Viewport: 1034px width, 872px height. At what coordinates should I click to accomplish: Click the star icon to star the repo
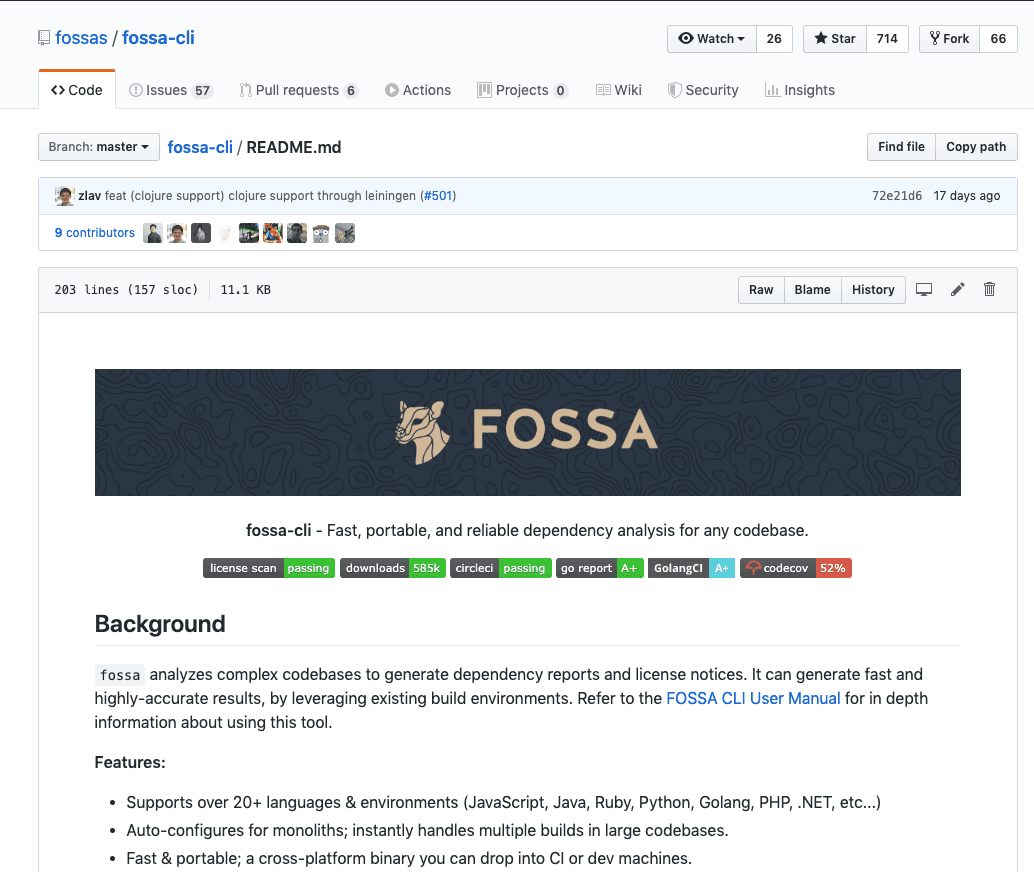point(822,38)
